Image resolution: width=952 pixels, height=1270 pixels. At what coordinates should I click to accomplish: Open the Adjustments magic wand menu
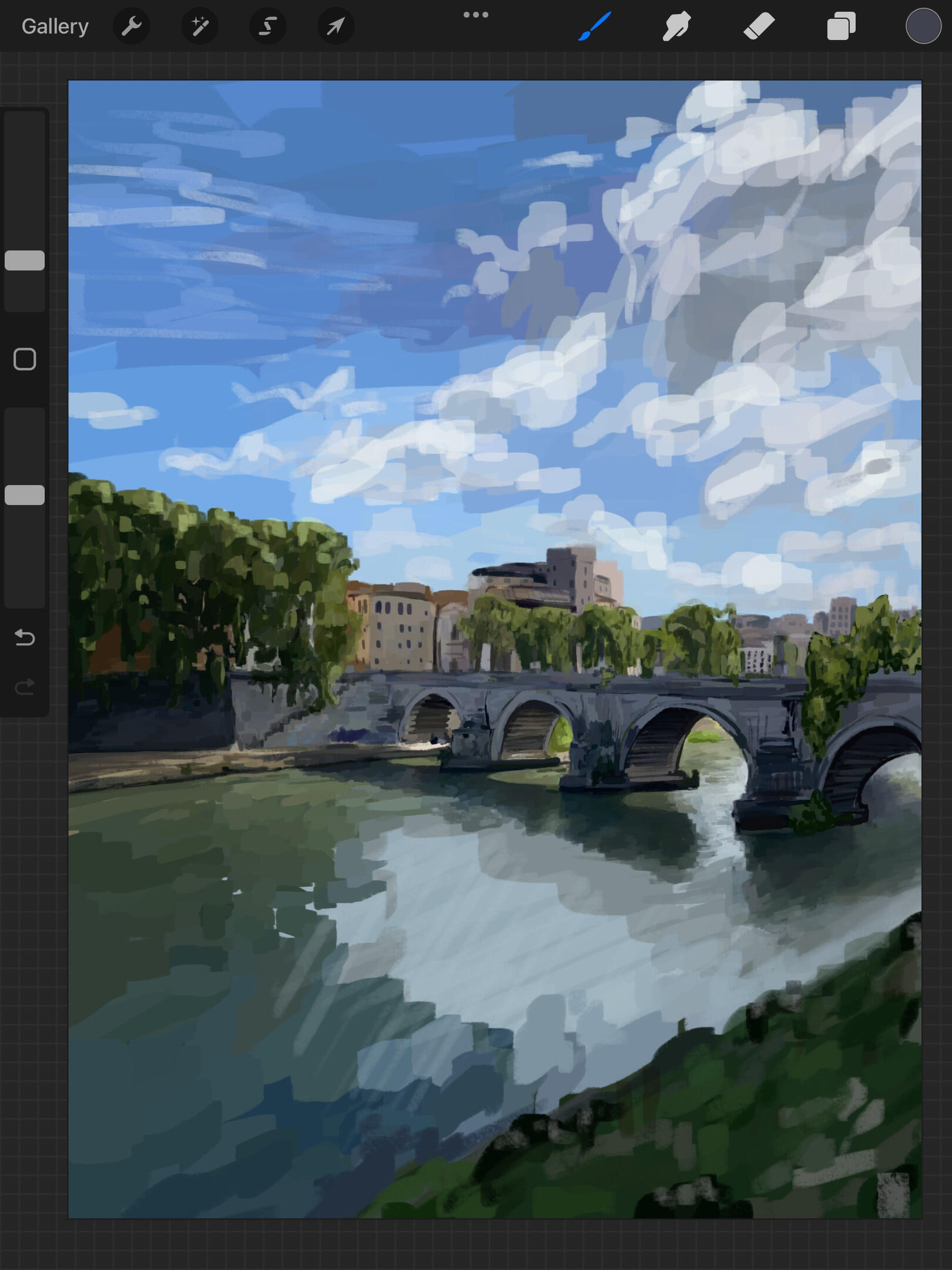pyautogui.click(x=200, y=26)
